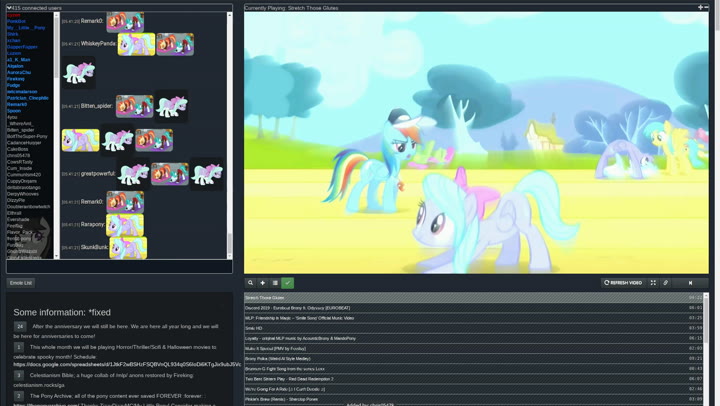Screen dimensions: 720x406
Task: Open the playlist list-view icon
Action: click(x=275, y=283)
